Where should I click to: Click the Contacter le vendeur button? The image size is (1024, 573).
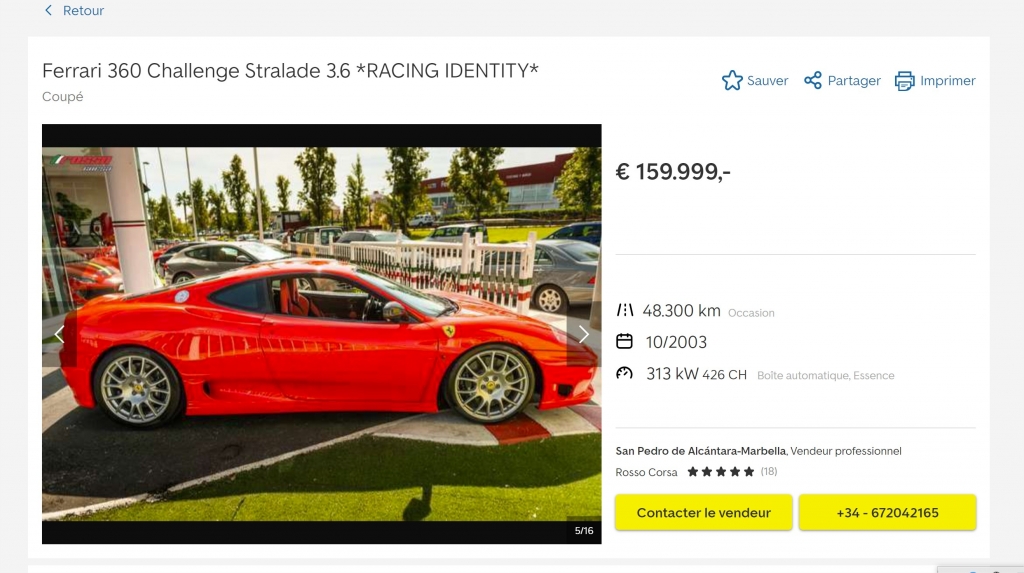(703, 513)
